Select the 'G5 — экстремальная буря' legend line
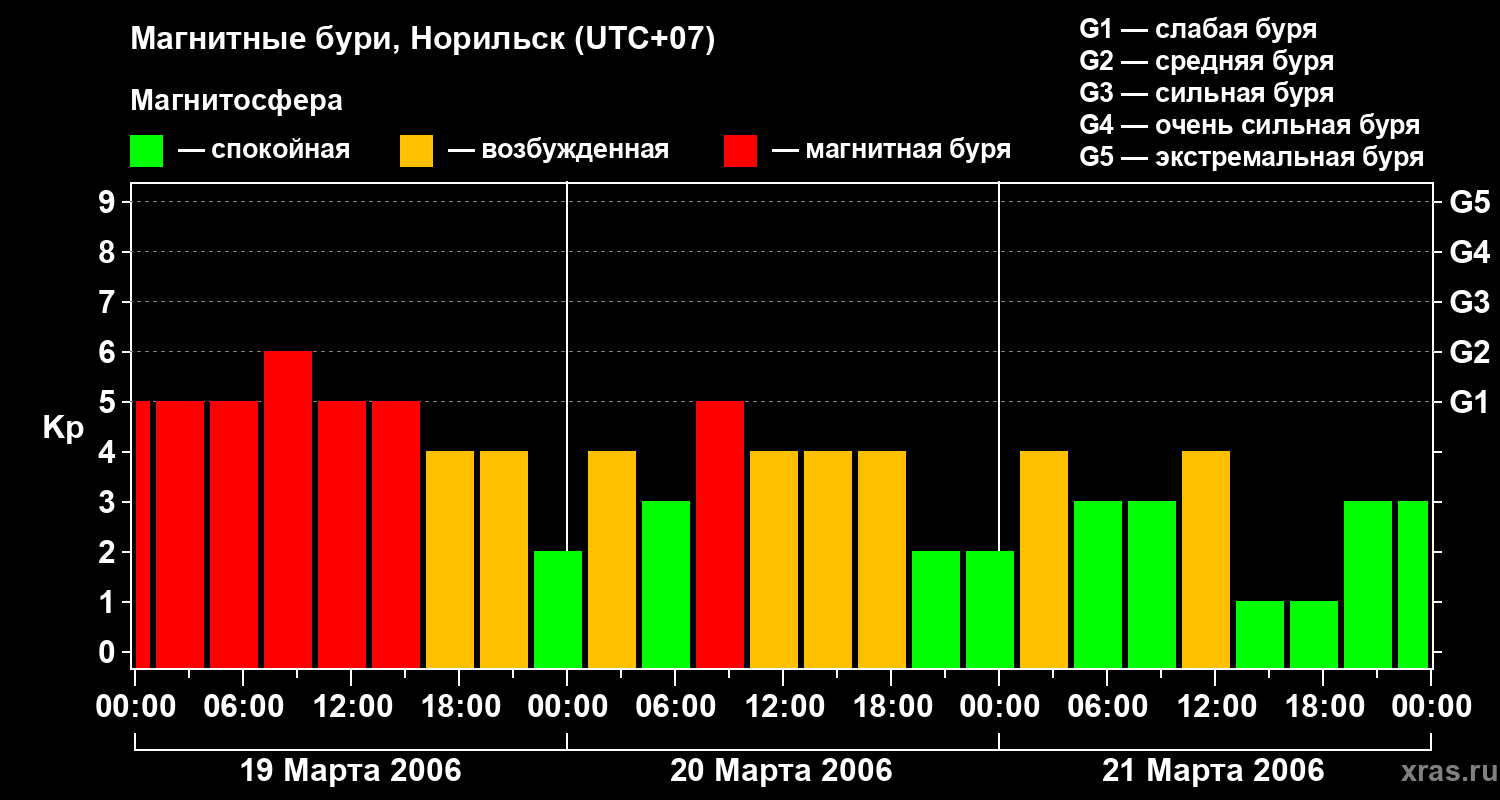 click(x=1251, y=157)
